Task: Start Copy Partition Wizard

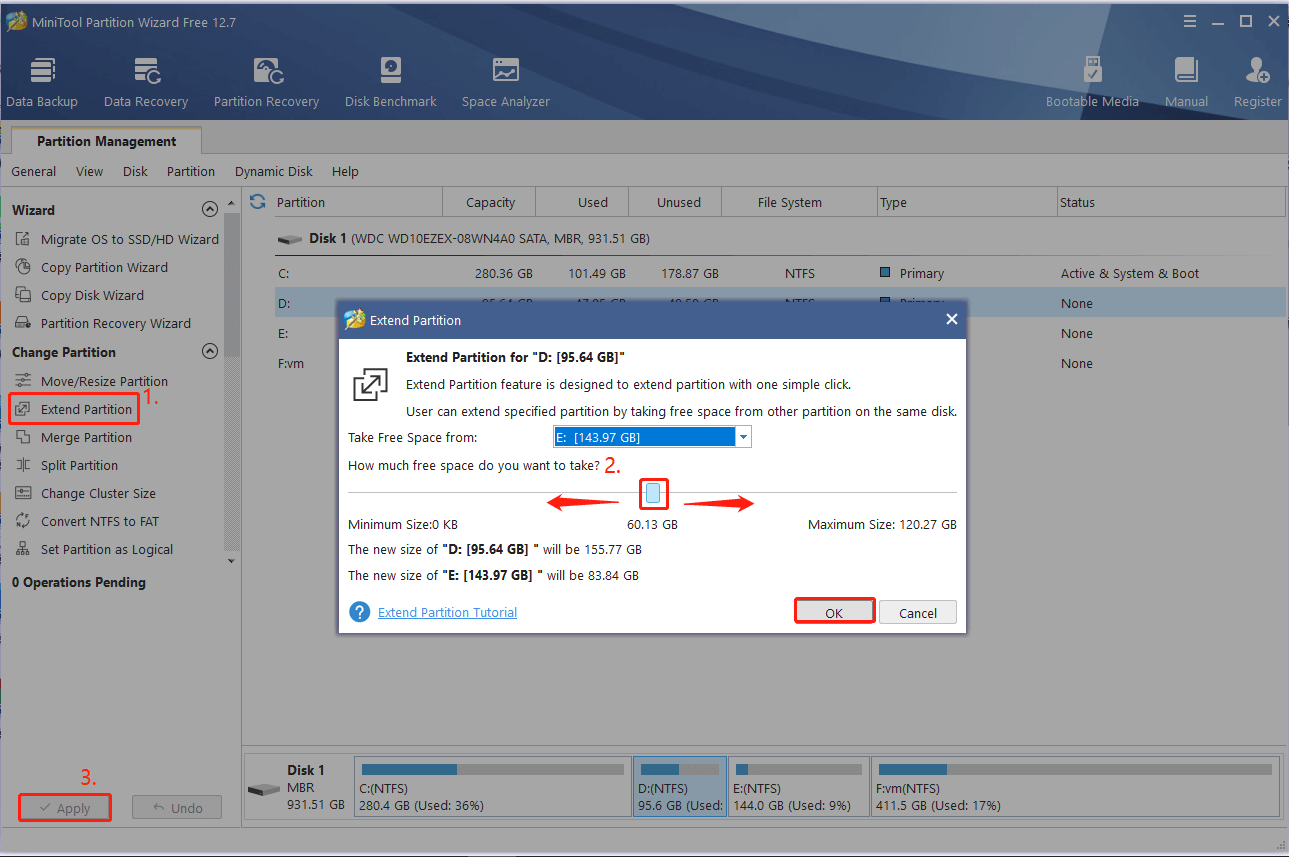Action: pyautogui.click(x=92, y=267)
